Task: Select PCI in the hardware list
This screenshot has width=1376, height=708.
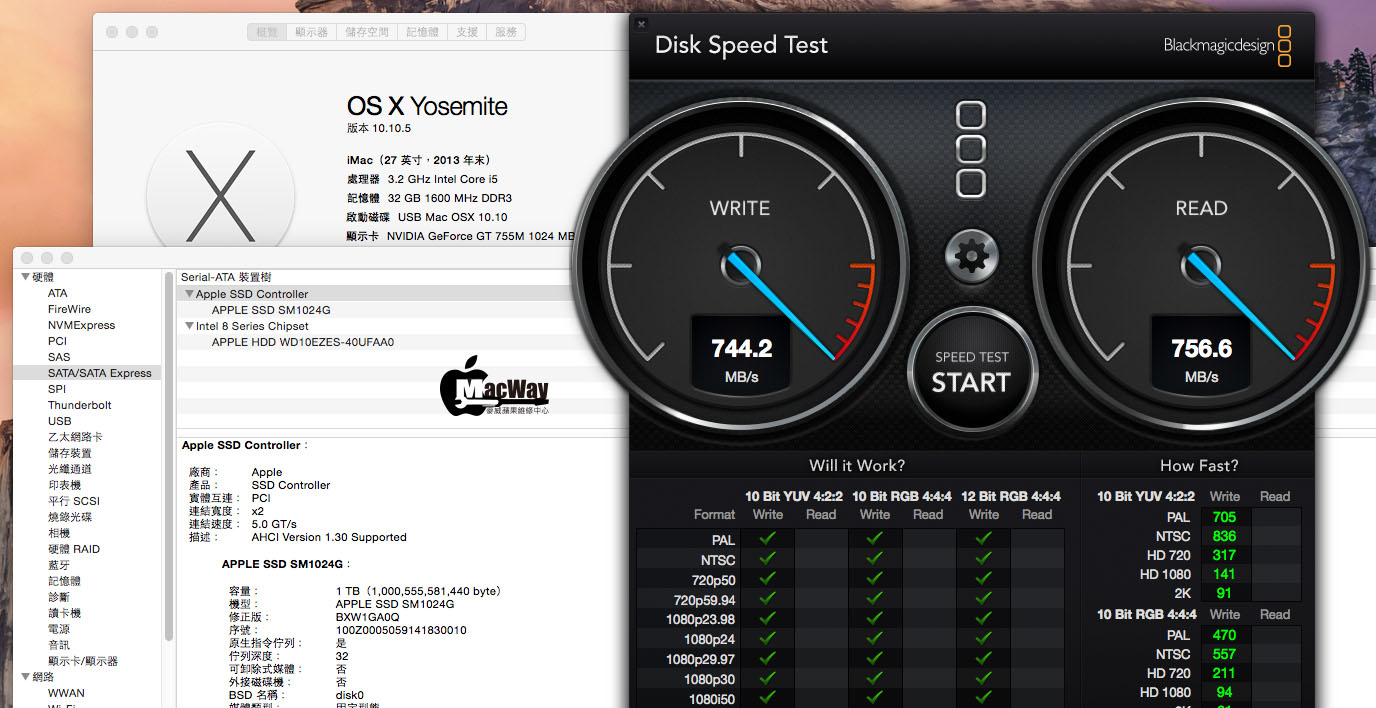Action: click(x=57, y=341)
